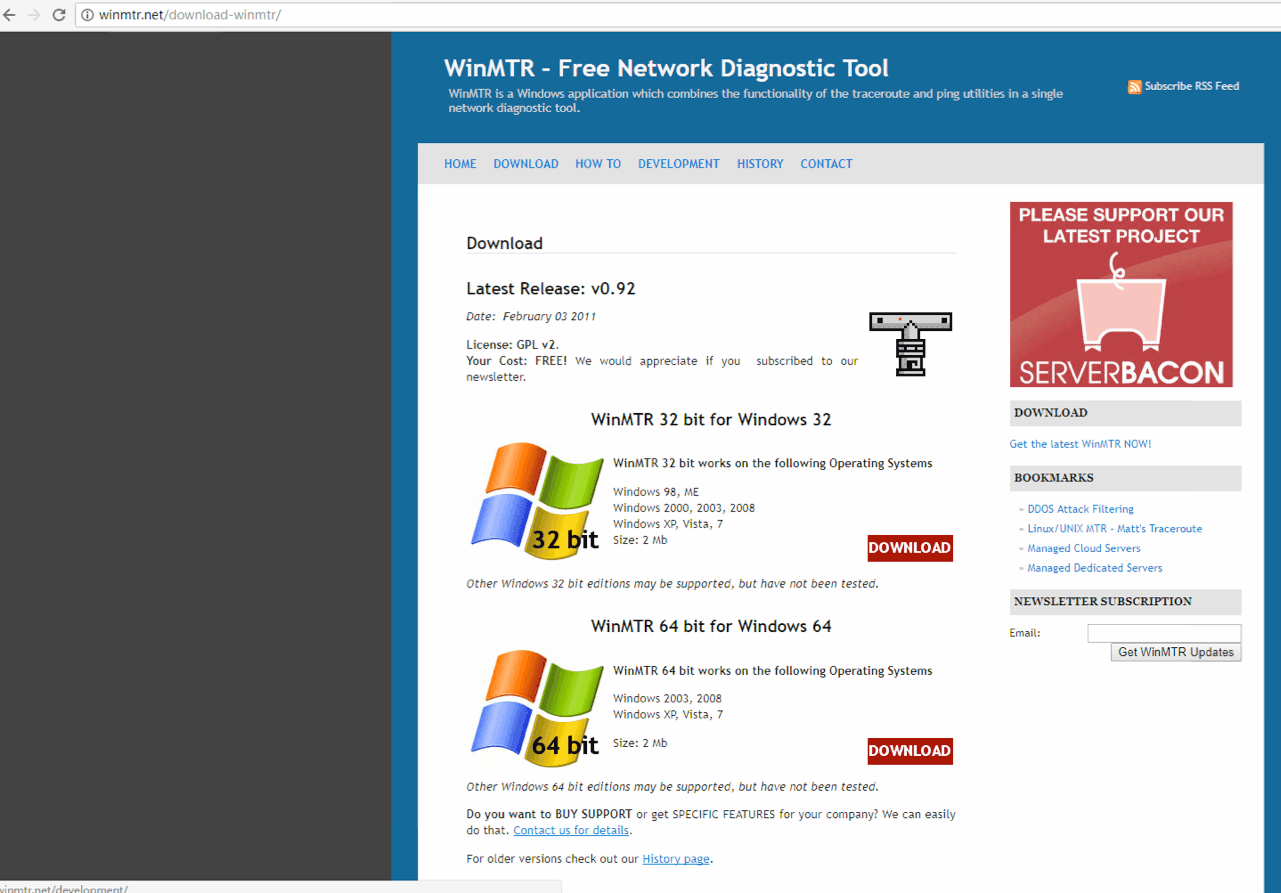Screen dimensions: 1281x893
Task: Click the WinMTR 64 bit for Windows 64 heading
Action: coord(711,627)
